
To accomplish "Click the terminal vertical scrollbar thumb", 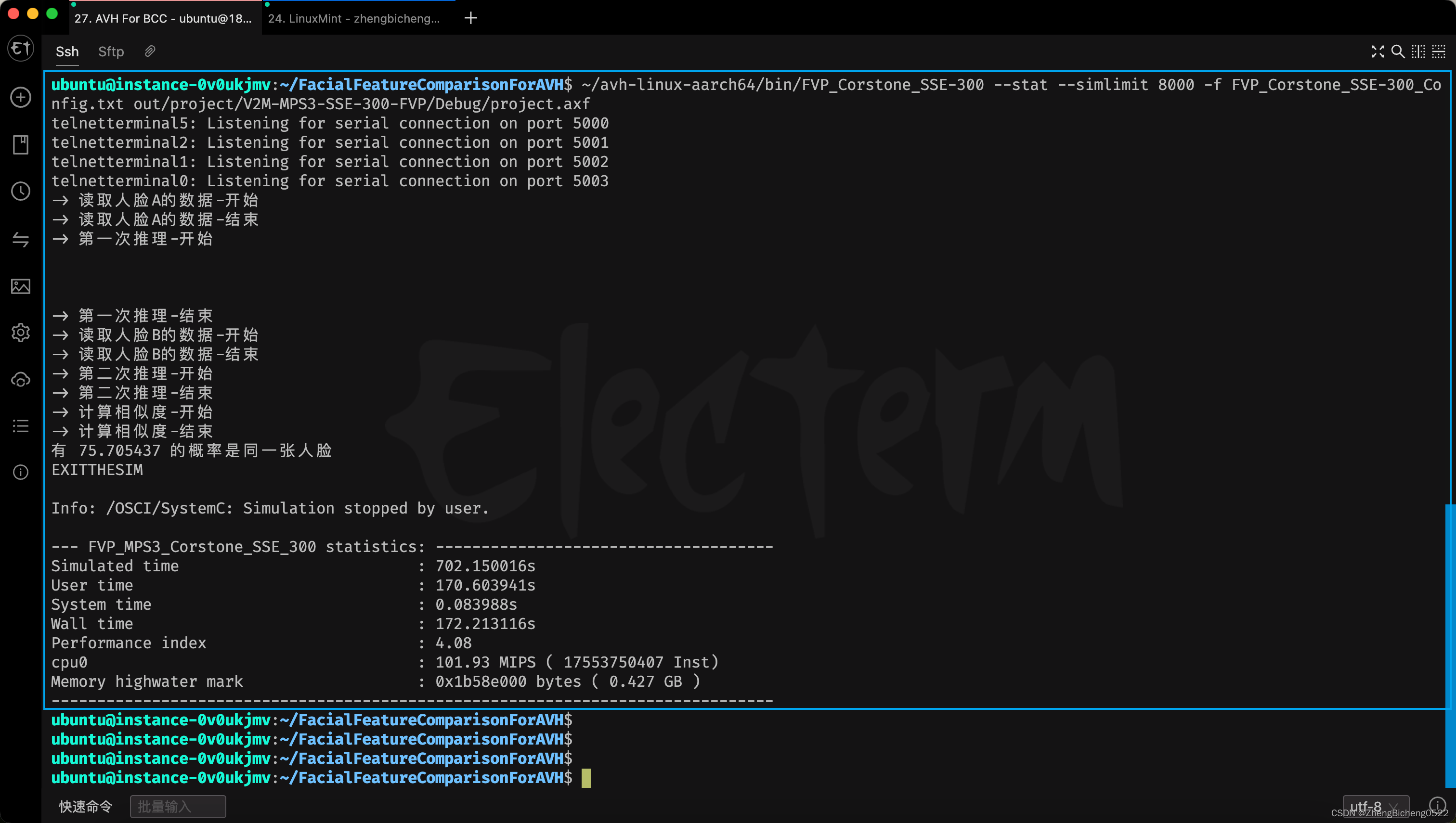I will 1449,645.
